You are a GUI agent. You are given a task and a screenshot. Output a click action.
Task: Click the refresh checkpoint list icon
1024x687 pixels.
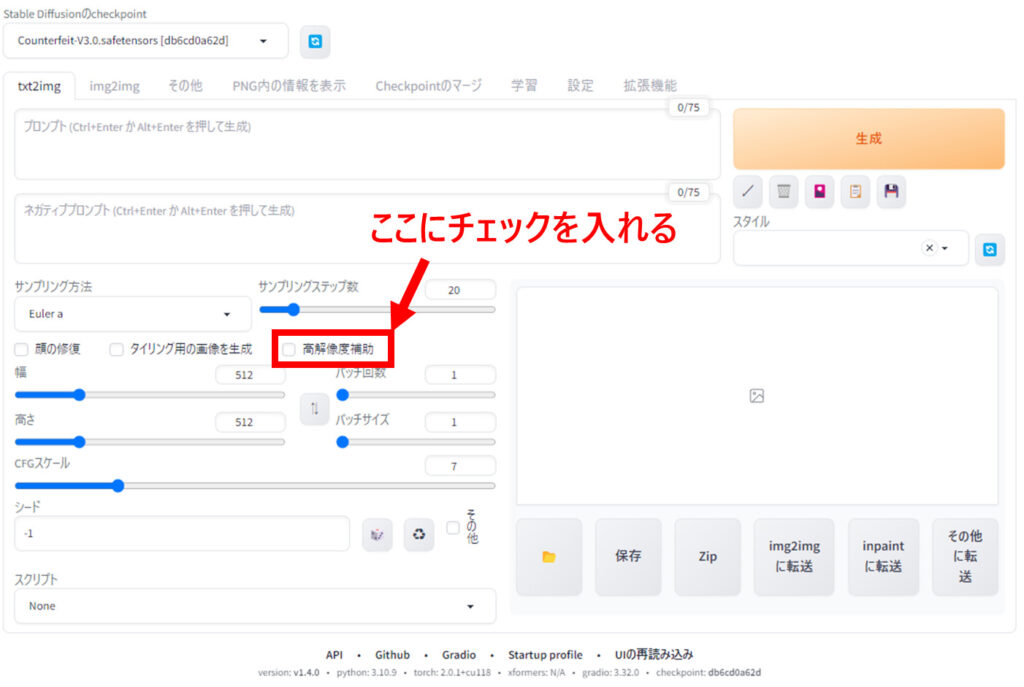tap(315, 42)
